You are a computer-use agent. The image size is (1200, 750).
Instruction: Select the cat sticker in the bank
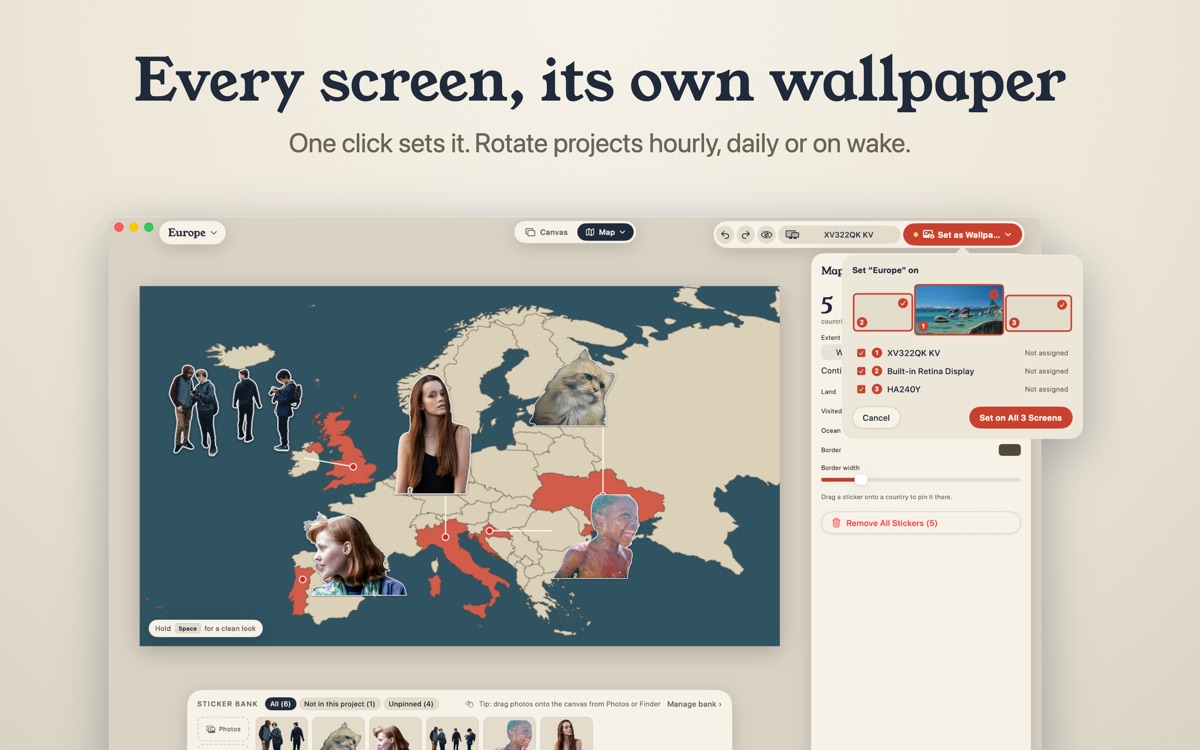click(x=339, y=733)
